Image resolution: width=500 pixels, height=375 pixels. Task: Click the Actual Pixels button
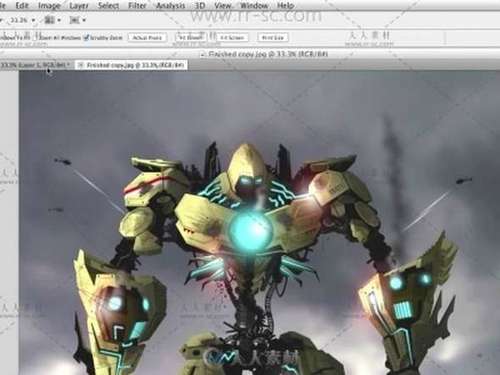(x=147, y=37)
